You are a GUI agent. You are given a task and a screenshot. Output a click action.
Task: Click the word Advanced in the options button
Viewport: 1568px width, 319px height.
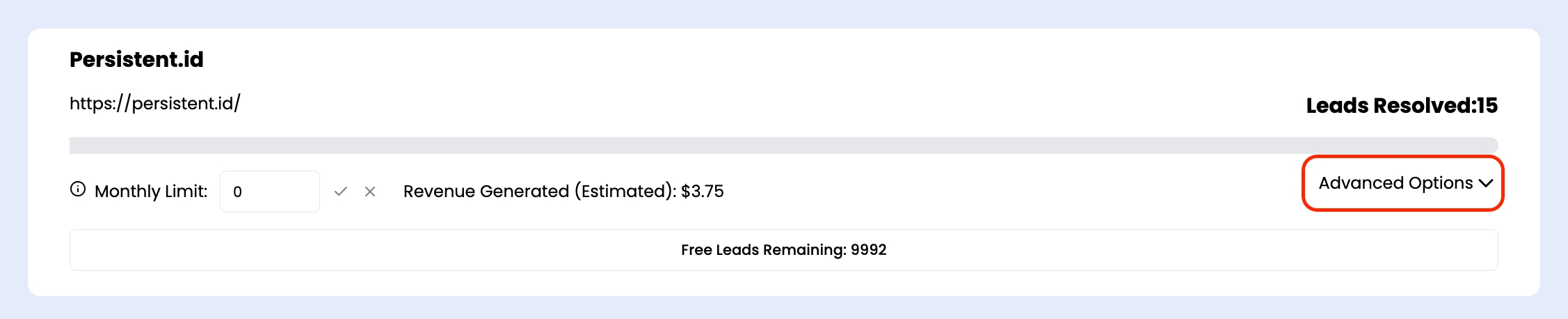1361,183
